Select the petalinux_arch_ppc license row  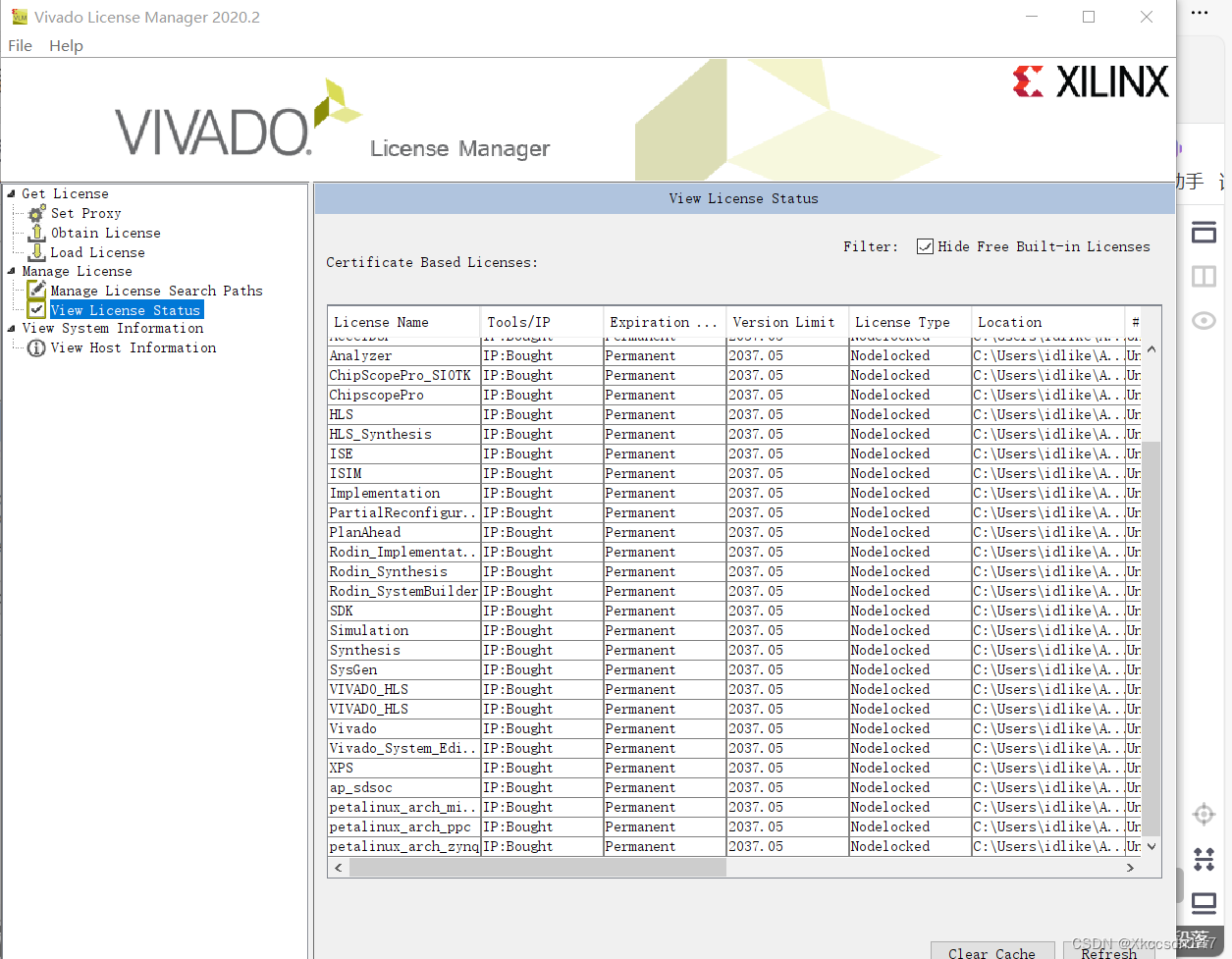[x=734, y=826]
